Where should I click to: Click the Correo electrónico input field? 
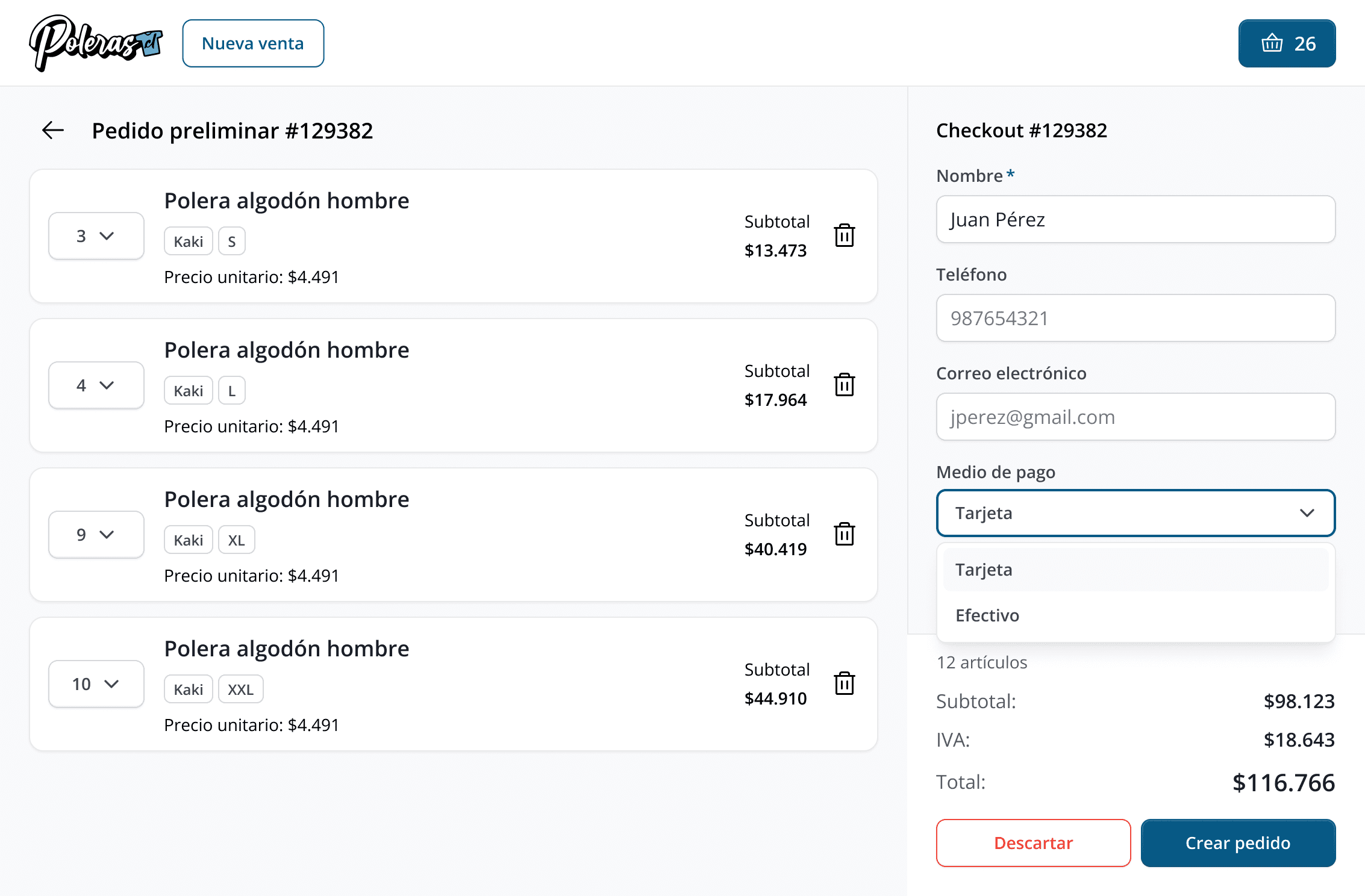[1135, 417]
